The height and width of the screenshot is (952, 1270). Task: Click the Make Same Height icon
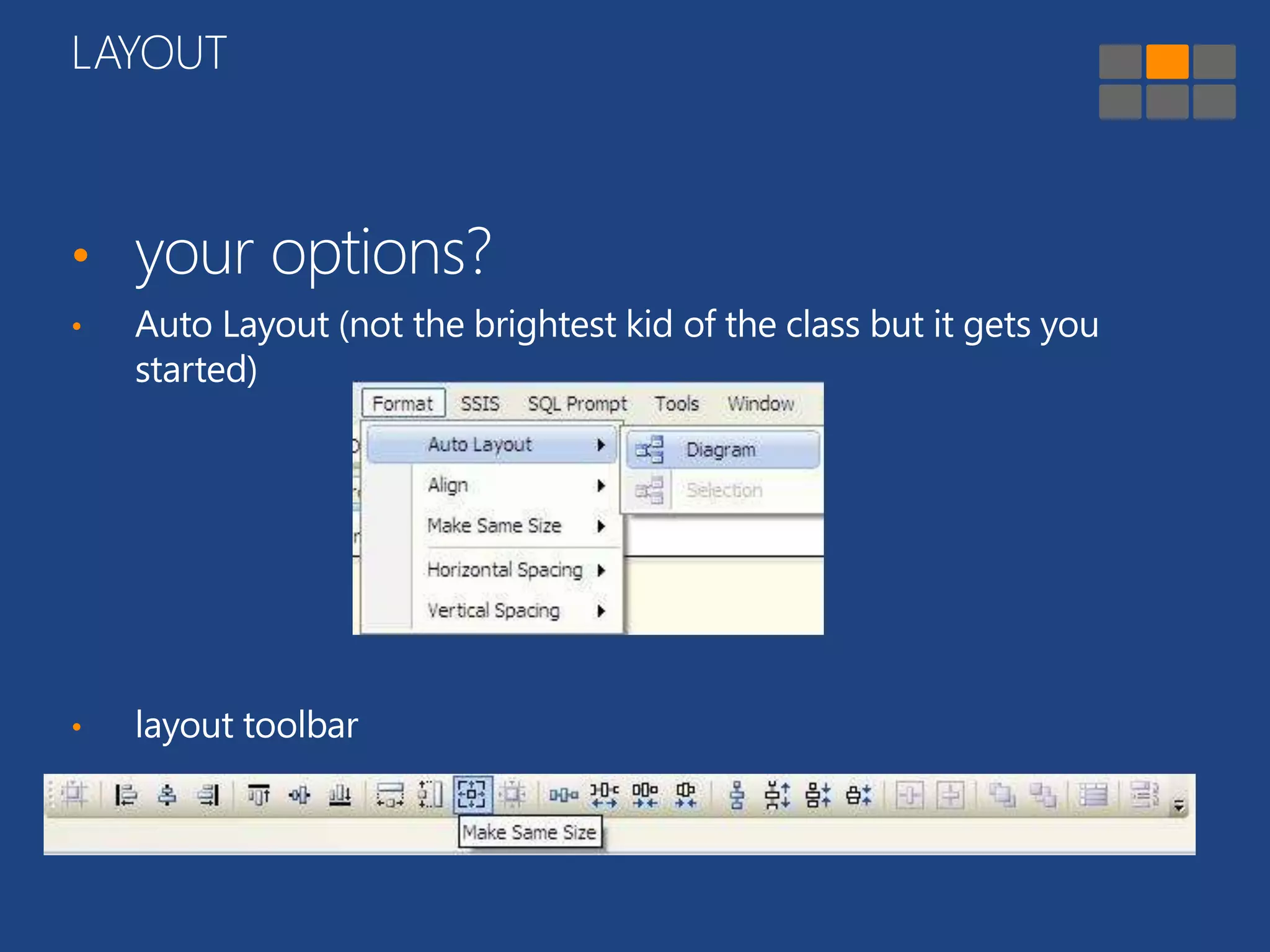click(x=430, y=795)
